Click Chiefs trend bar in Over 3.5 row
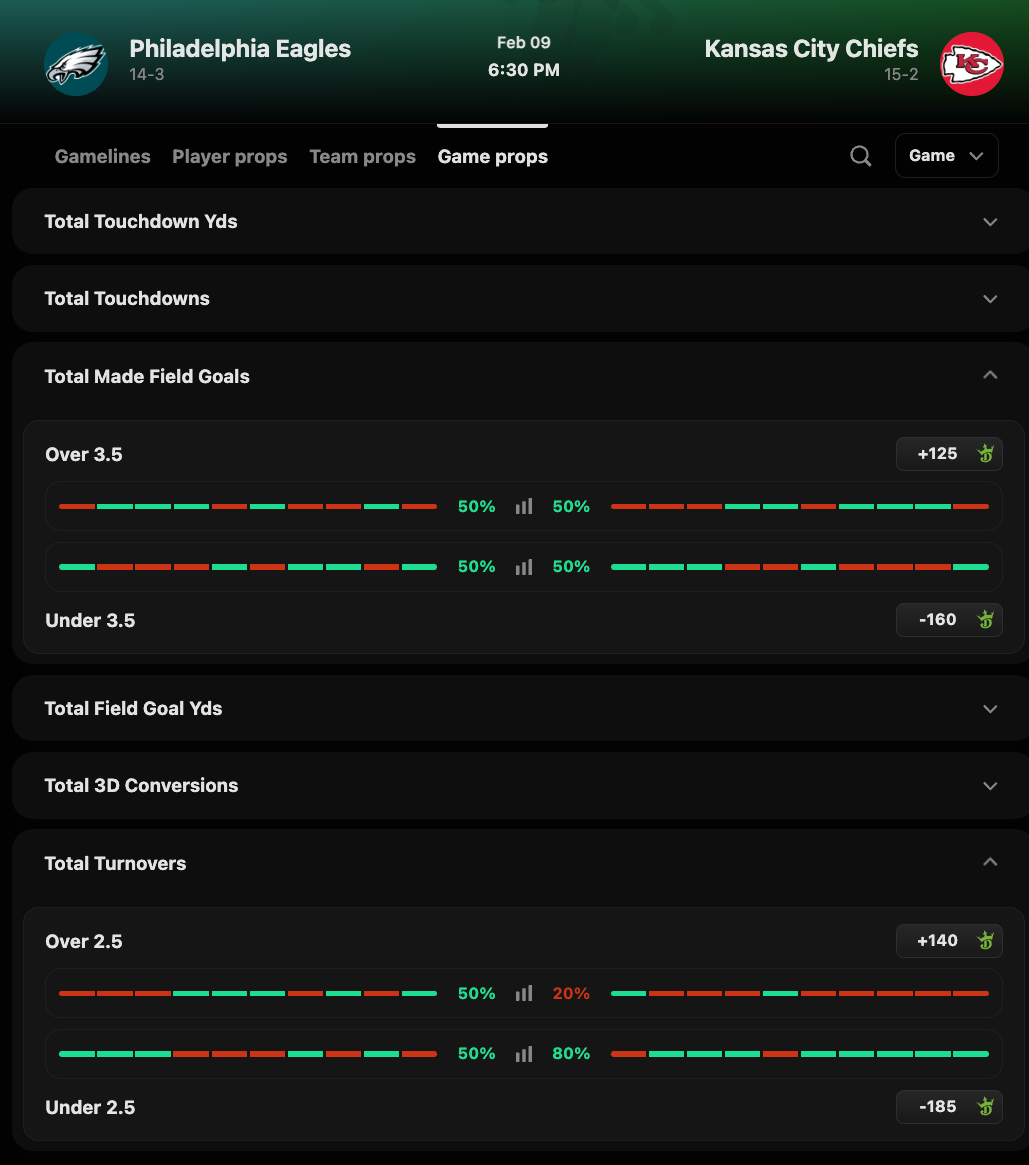 799,507
